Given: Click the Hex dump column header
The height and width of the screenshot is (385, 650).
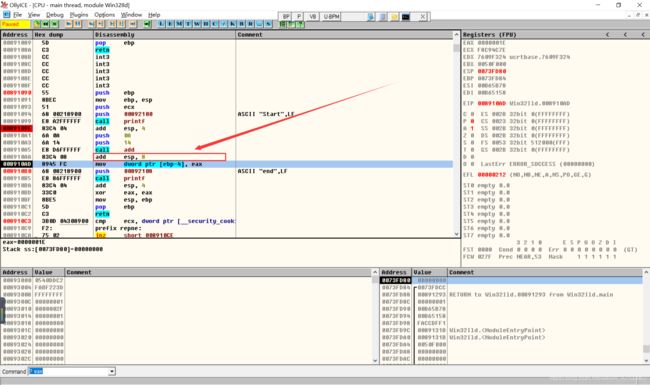Looking at the screenshot, I should [x=63, y=35].
